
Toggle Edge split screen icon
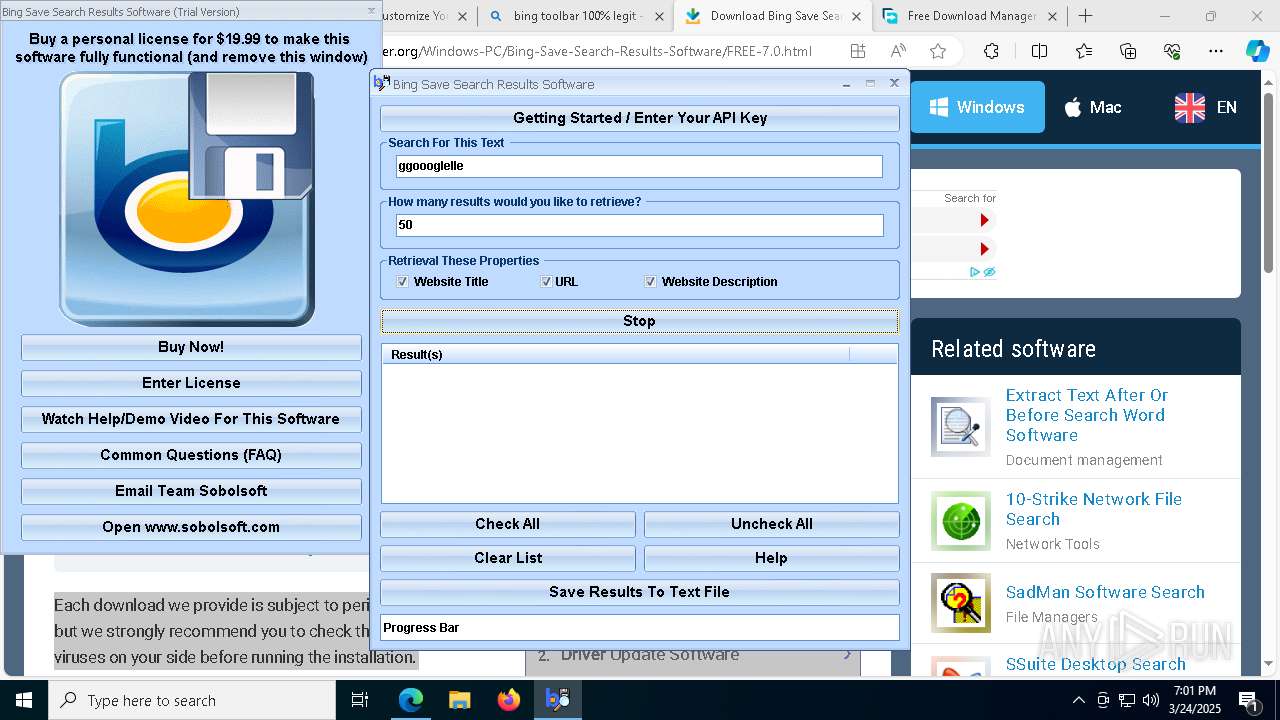point(1039,51)
